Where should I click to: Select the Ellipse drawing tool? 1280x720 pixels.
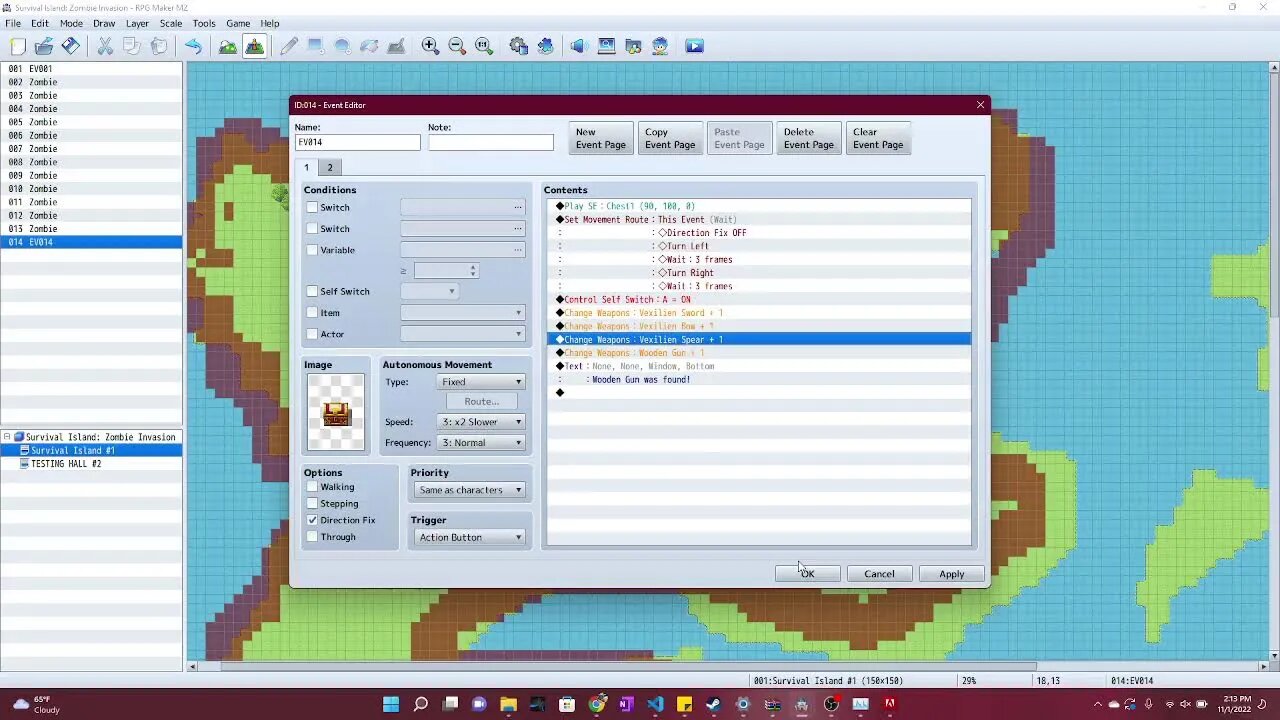342,46
